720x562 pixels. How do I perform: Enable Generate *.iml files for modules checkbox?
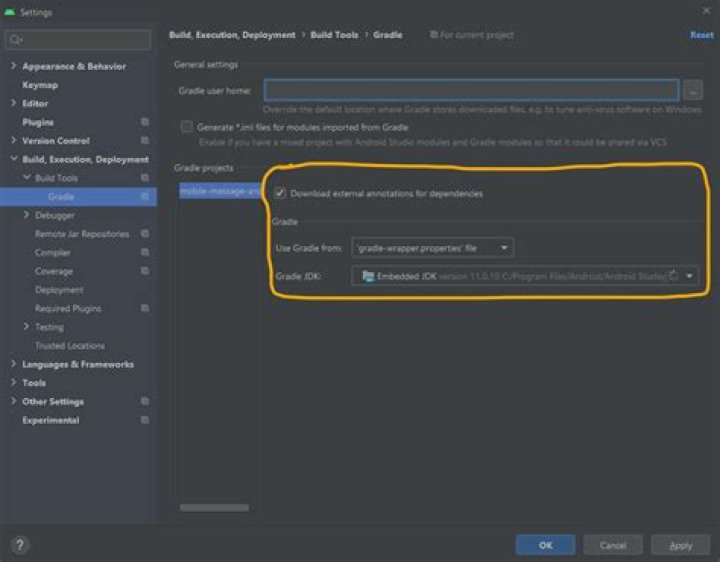click(186, 127)
